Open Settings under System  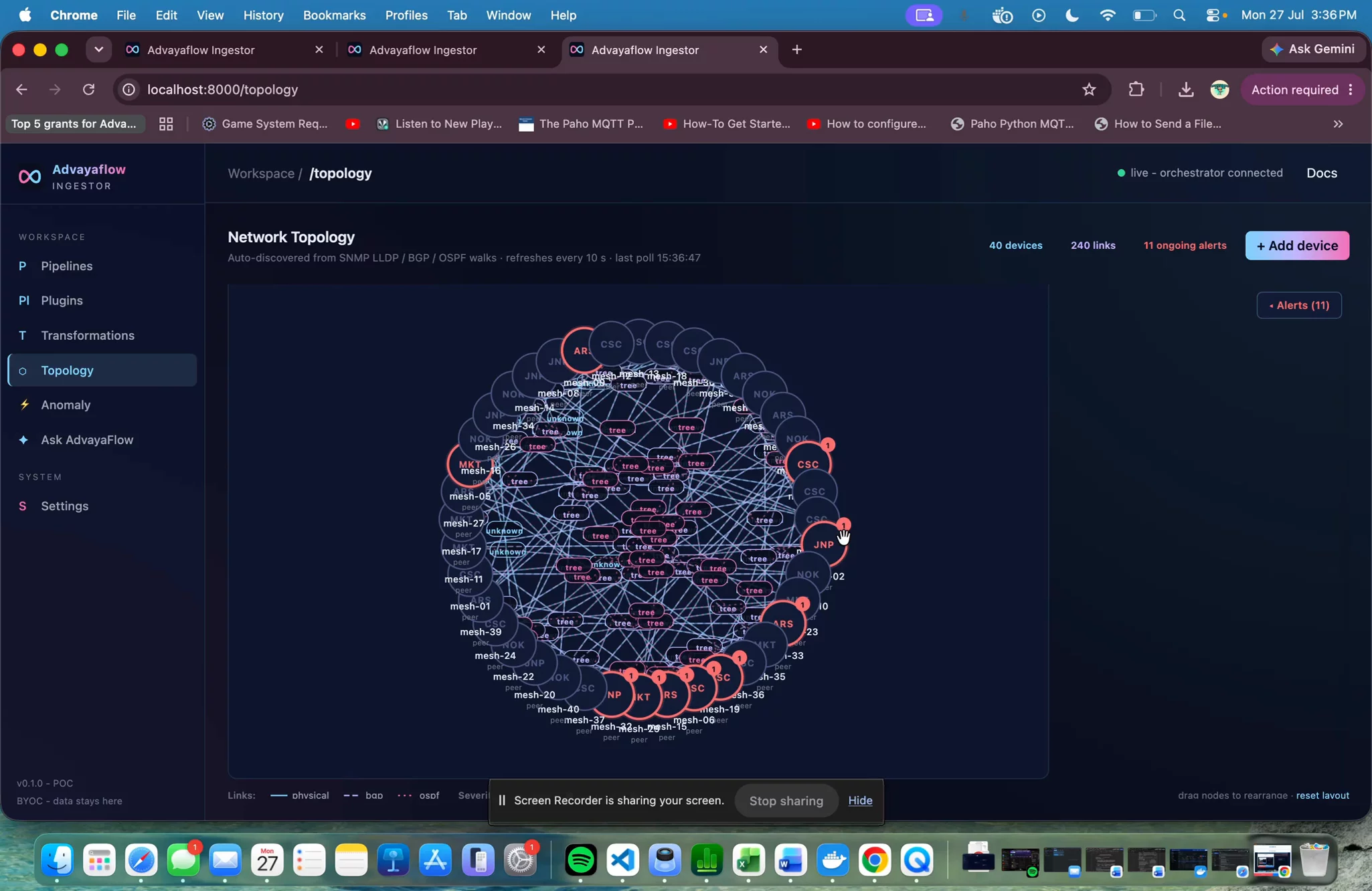point(102,506)
